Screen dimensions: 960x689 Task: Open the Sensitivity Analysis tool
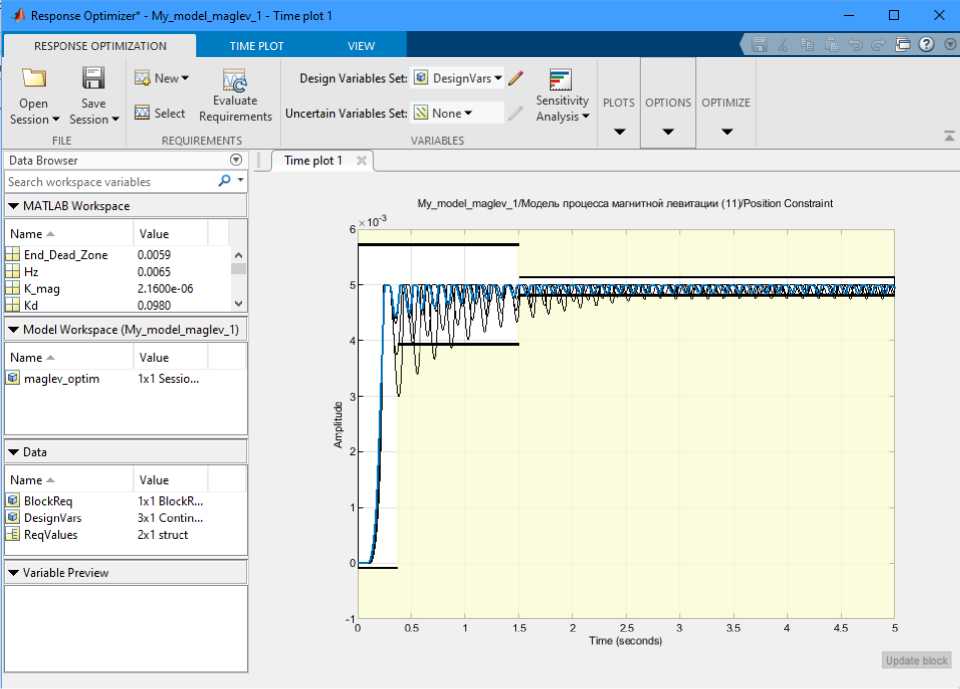(x=561, y=82)
